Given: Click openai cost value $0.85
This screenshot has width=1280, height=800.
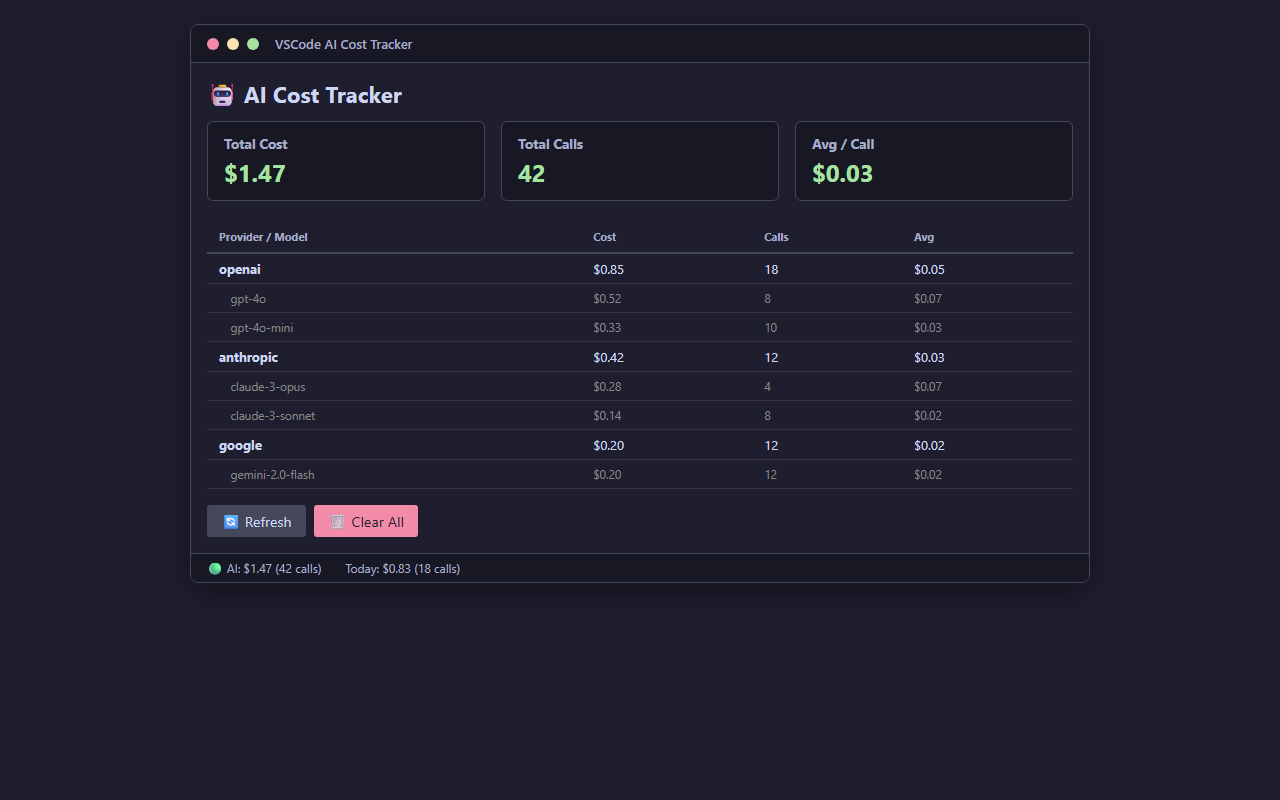Looking at the screenshot, I should (x=608, y=270).
